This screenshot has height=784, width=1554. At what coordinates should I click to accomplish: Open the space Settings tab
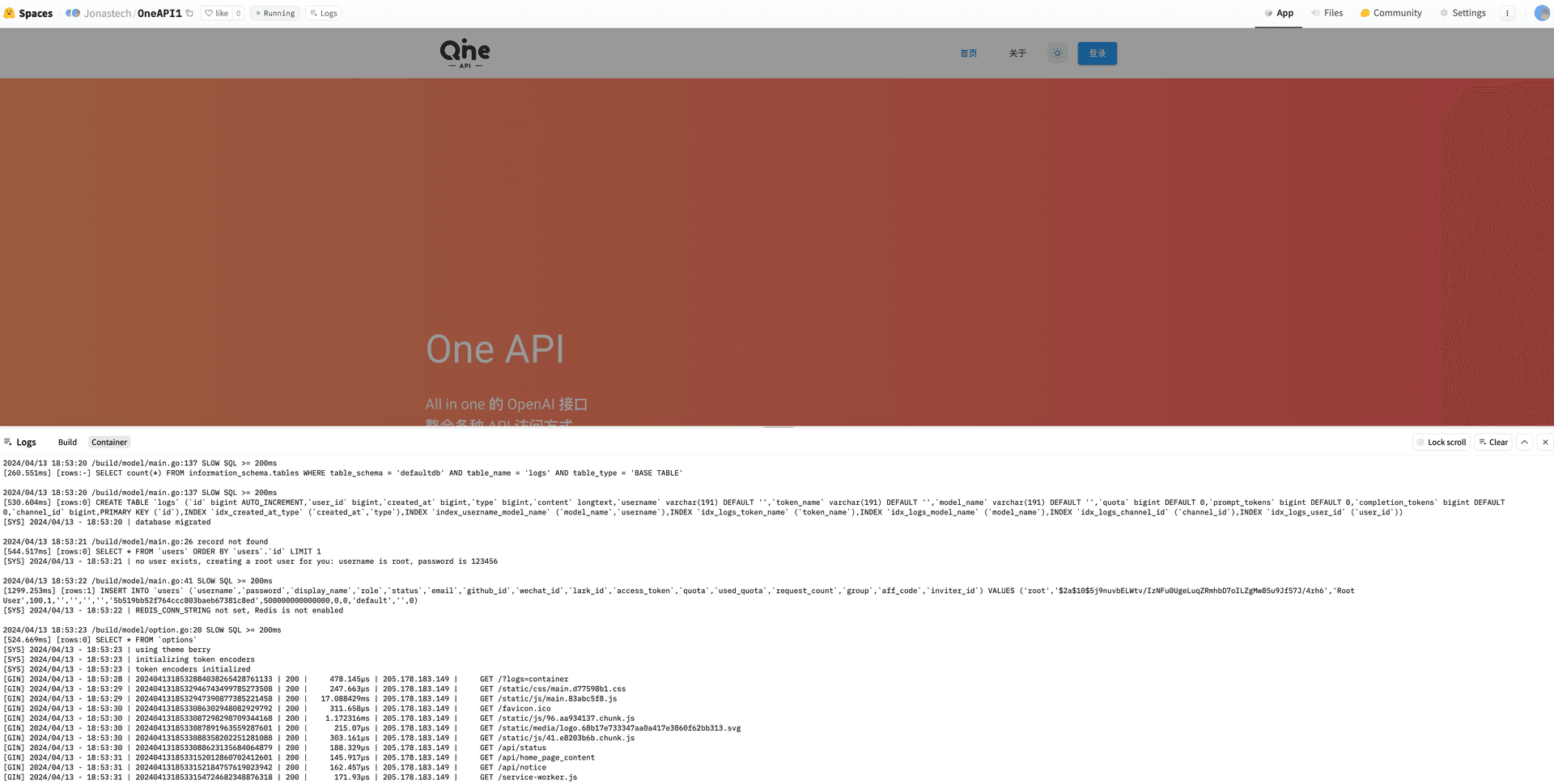click(x=1463, y=13)
